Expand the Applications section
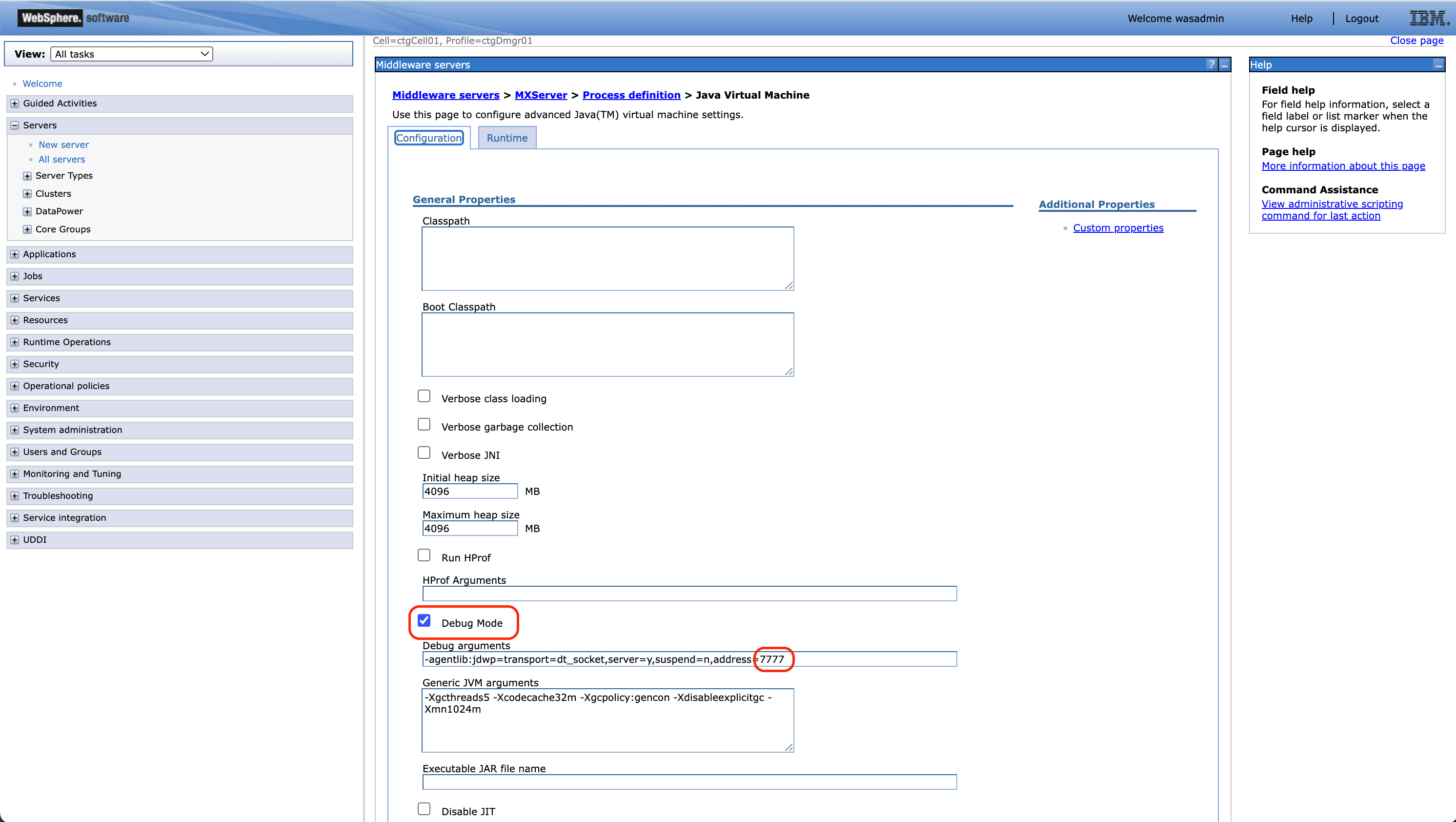 point(15,254)
